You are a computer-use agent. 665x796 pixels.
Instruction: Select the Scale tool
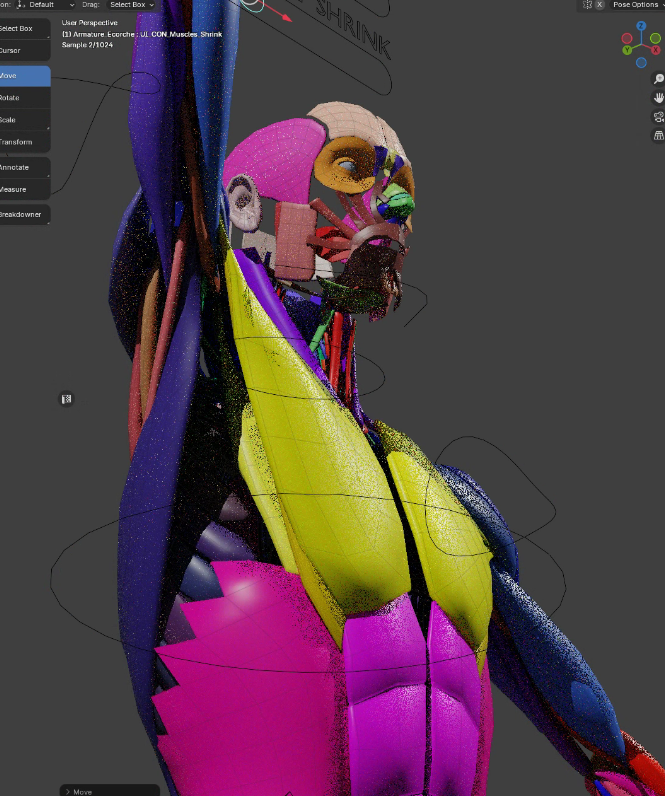[24, 120]
